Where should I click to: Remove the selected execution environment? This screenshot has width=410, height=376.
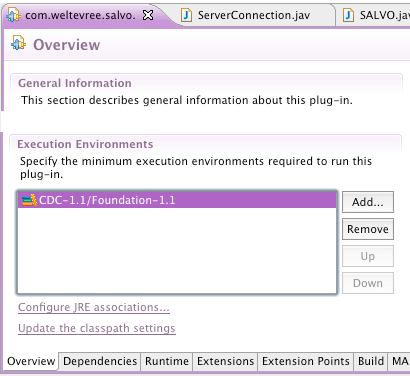(368, 229)
